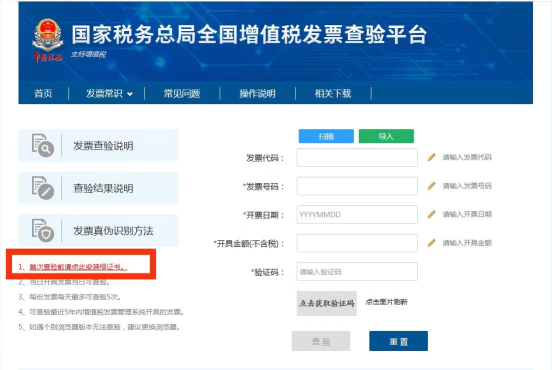Click note 建议更换浏览器
Screen dimensions: 552x370
tap(100, 327)
